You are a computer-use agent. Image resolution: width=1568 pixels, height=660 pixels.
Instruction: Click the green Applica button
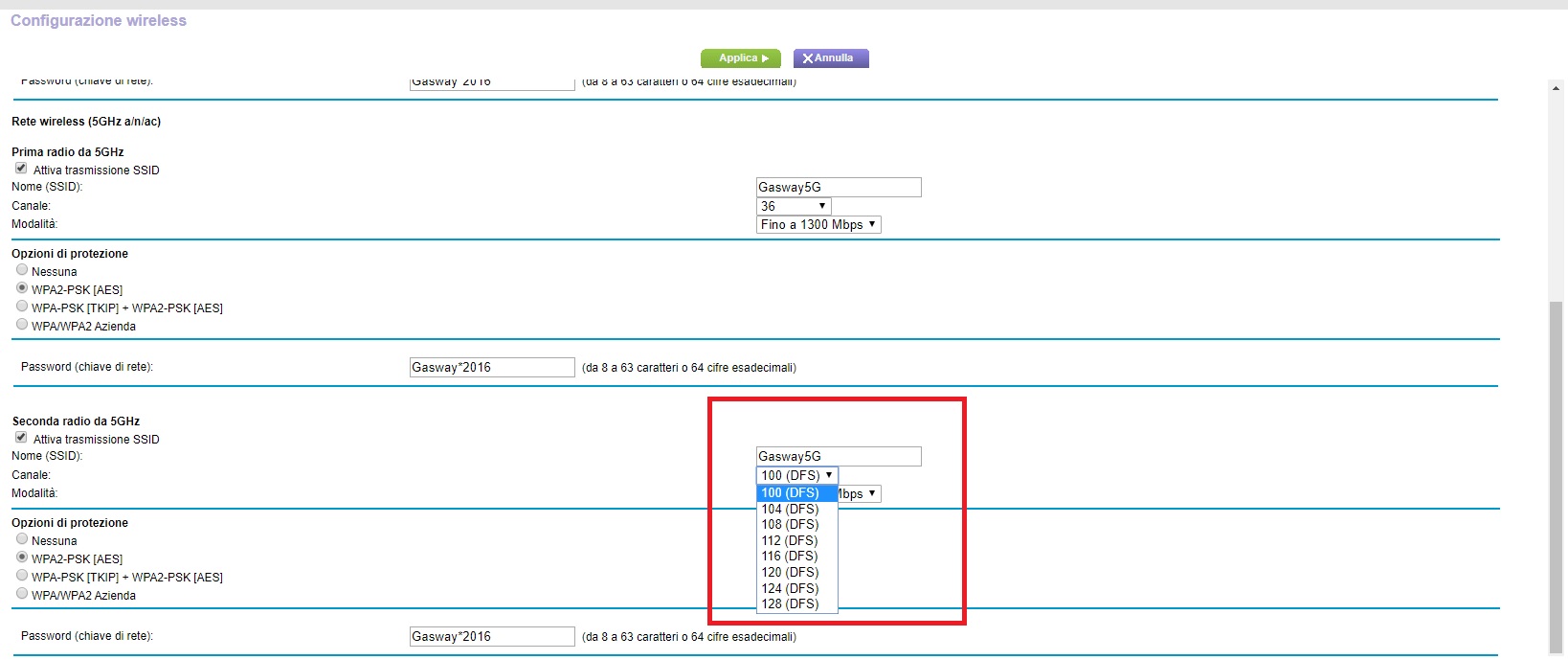(x=740, y=58)
